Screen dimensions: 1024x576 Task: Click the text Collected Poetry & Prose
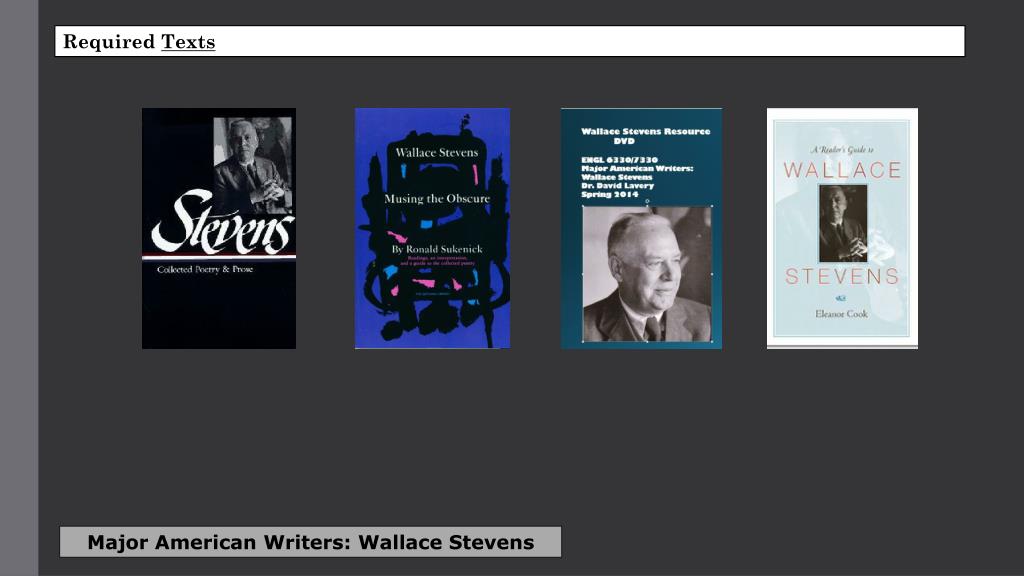point(204,269)
